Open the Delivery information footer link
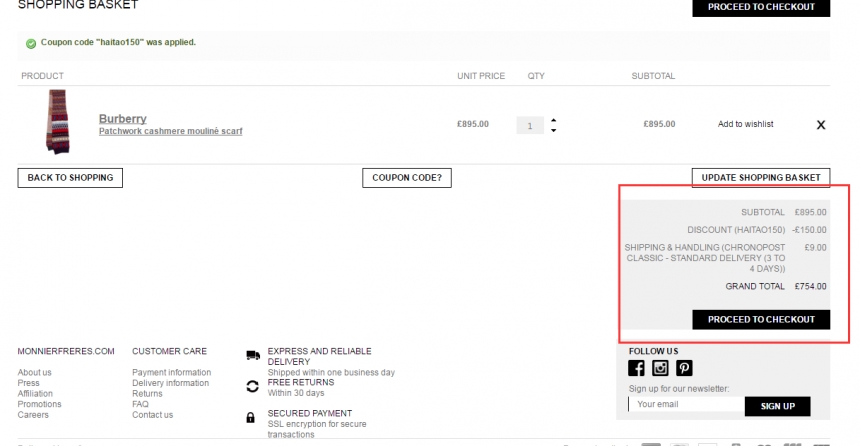This screenshot has width=860, height=446. point(170,383)
